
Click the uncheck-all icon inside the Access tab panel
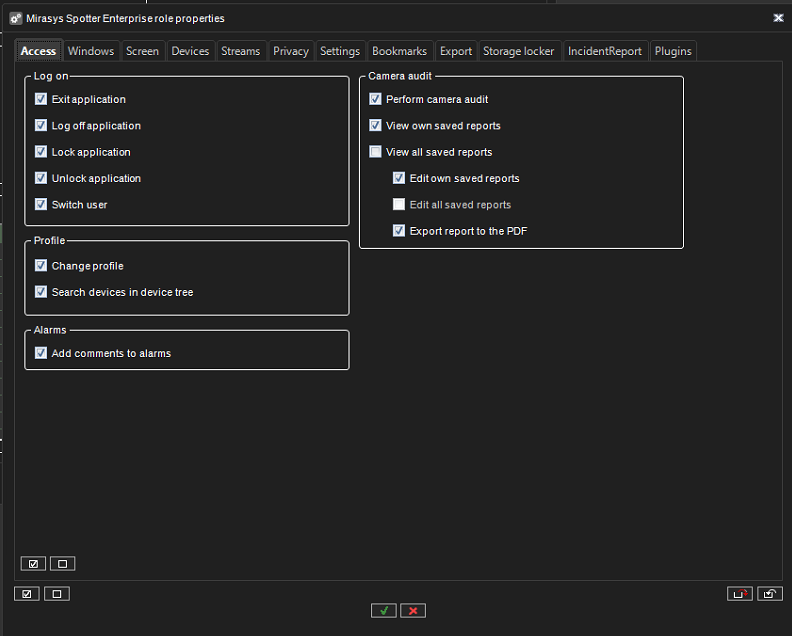62,563
